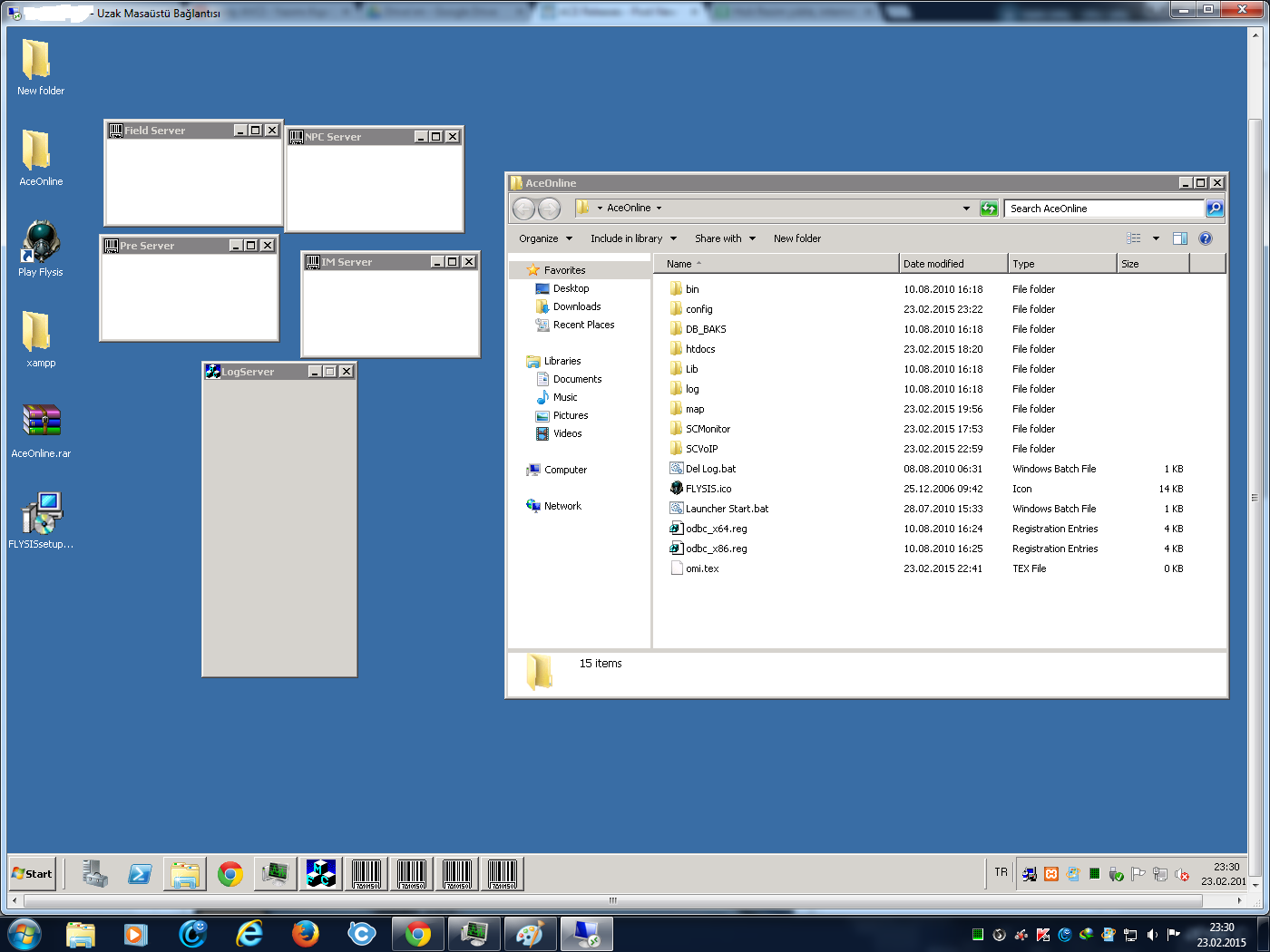Open Computer in the navigation pane

(557, 470)
